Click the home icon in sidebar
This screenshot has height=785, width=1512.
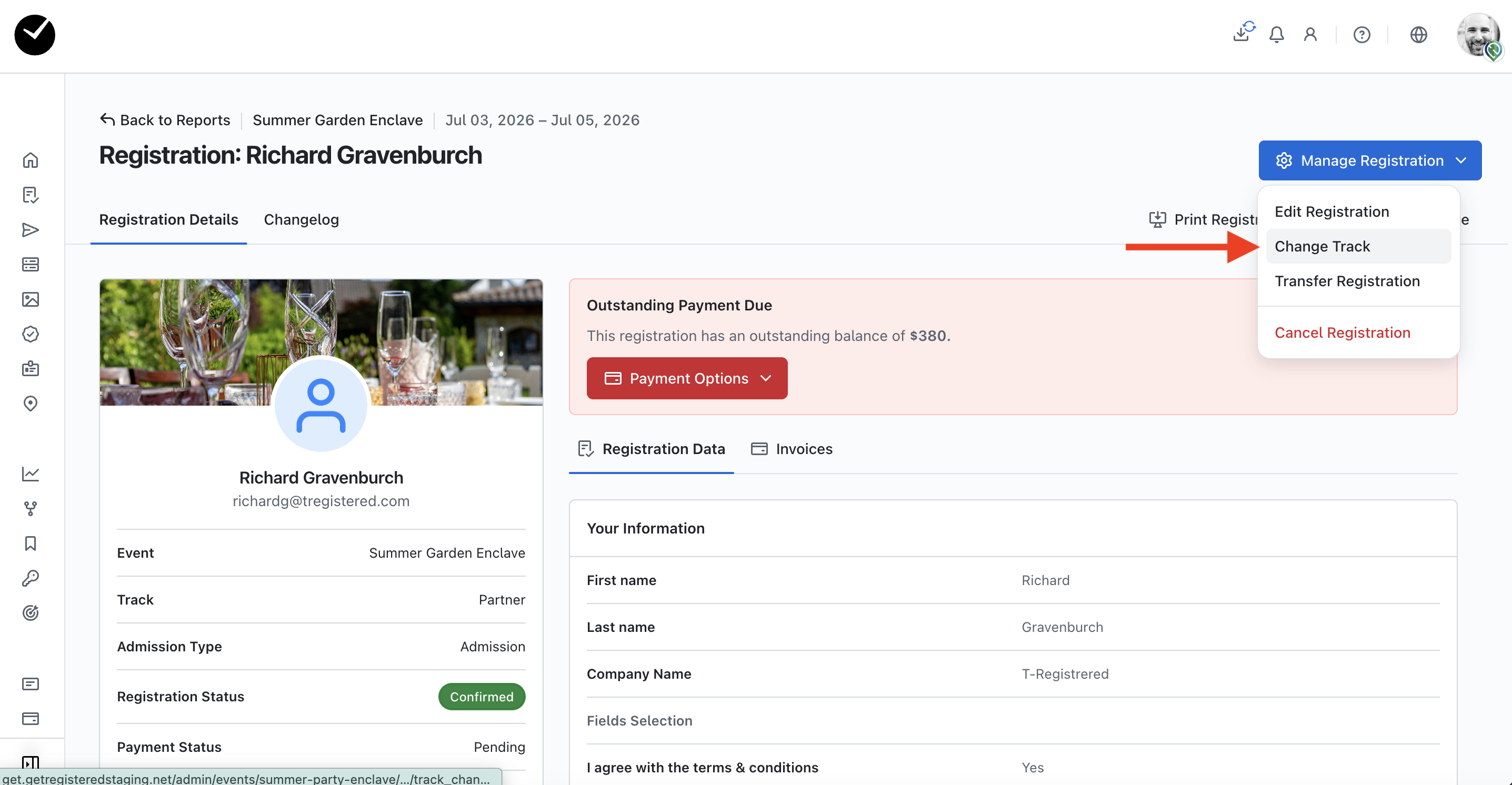coord(31,160)
